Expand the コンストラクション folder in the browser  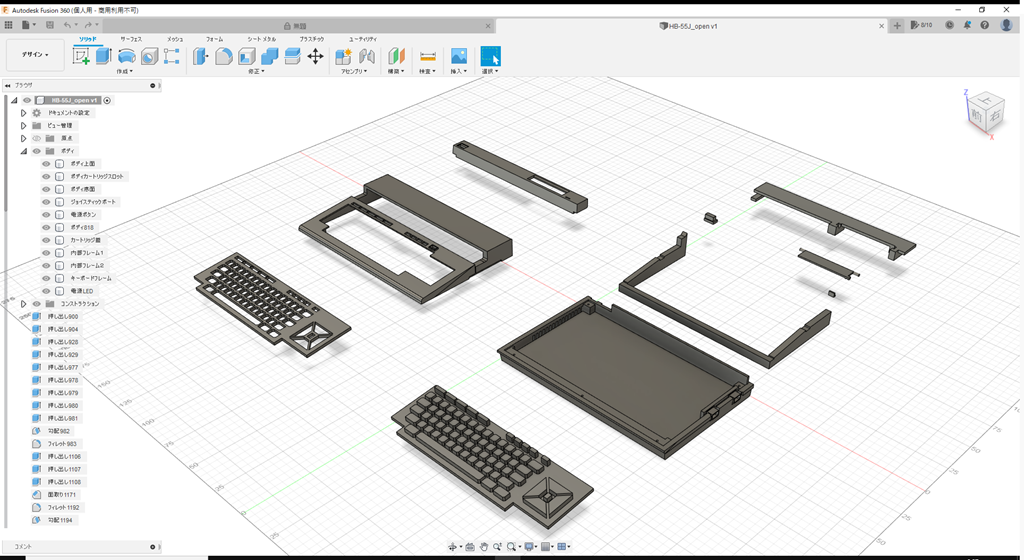tap(23, 304)
